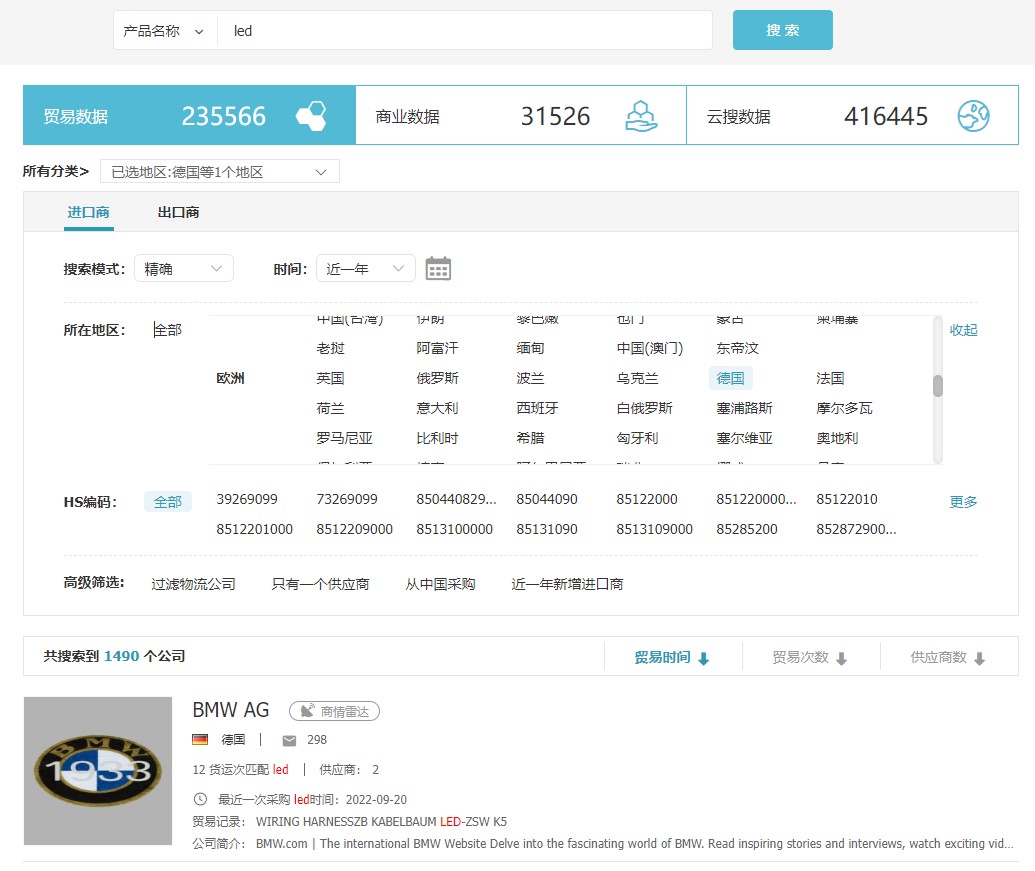This screenshot has width=1035, height=871.
Task: Click the 贸易数据 hexagon cubes icon
Action: pos(312,116)
